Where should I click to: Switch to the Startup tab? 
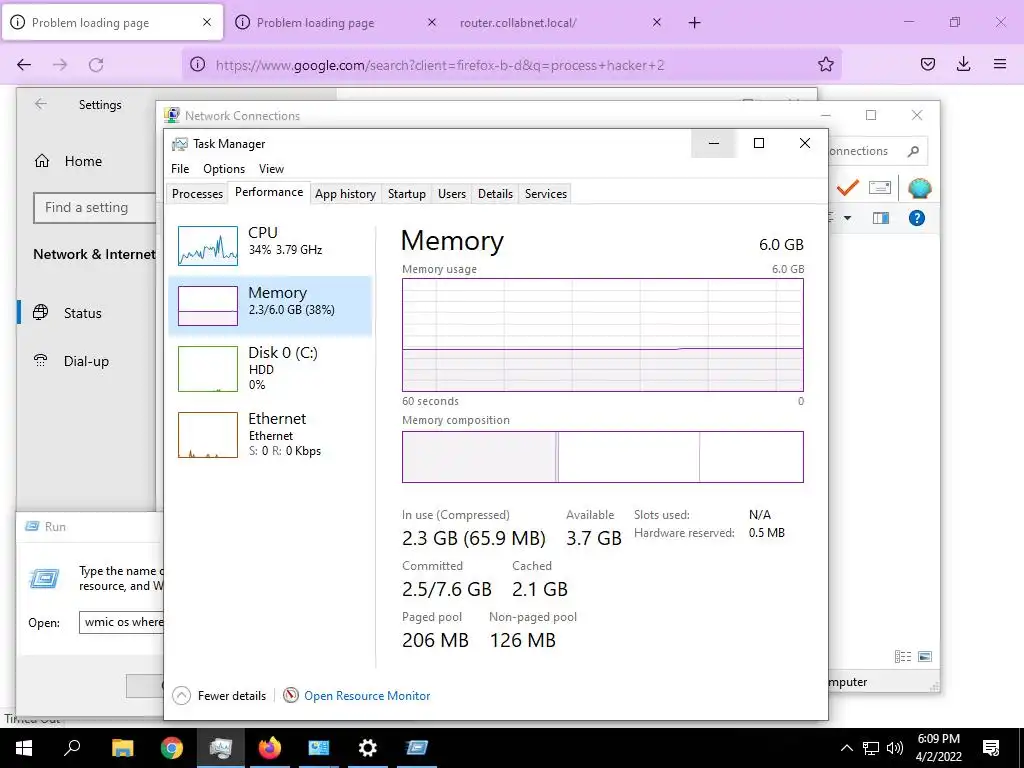(x=406, y=194)
